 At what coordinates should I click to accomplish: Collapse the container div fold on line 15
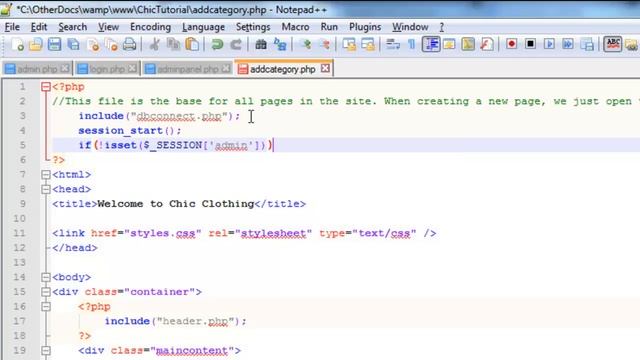[x=46, y=292]
